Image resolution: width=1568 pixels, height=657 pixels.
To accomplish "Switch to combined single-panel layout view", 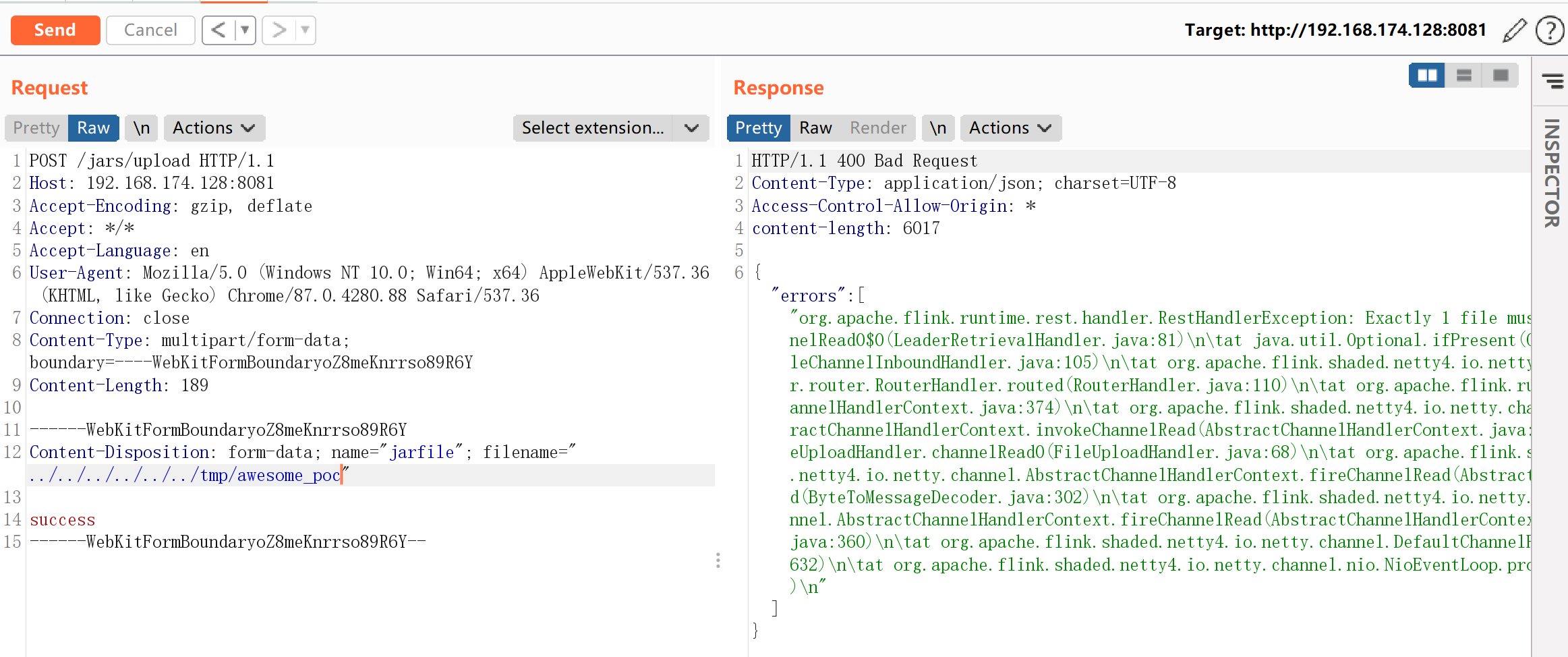I will [x=1500, y=76].
